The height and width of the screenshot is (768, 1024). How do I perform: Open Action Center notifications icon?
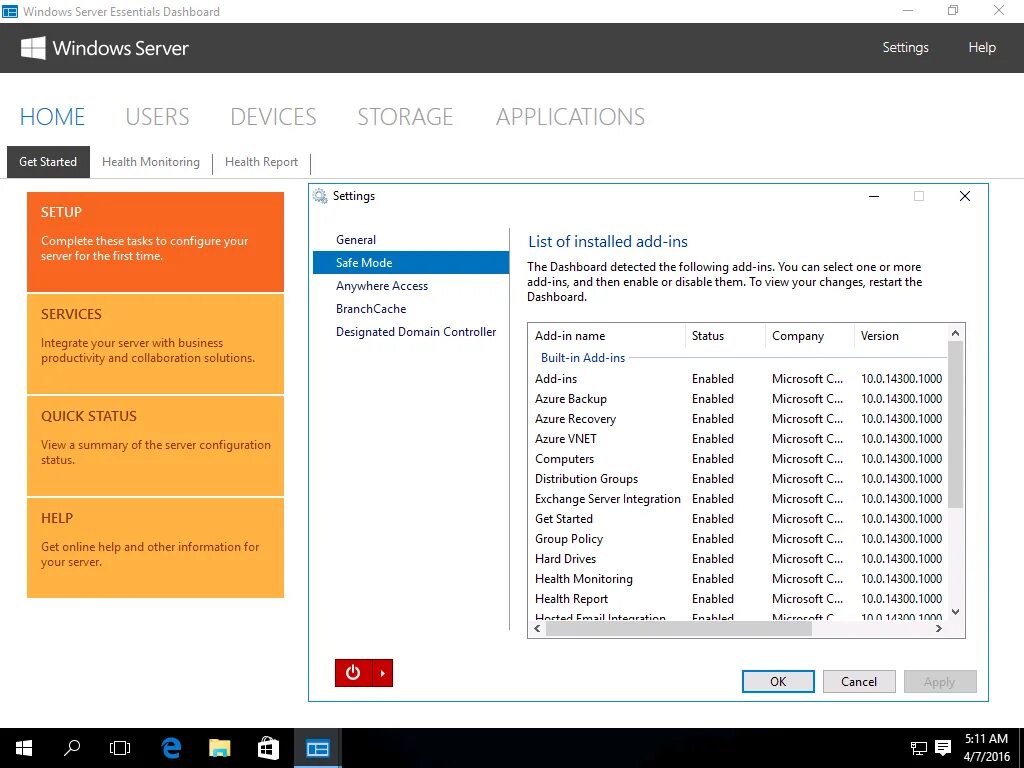(943, 748)
